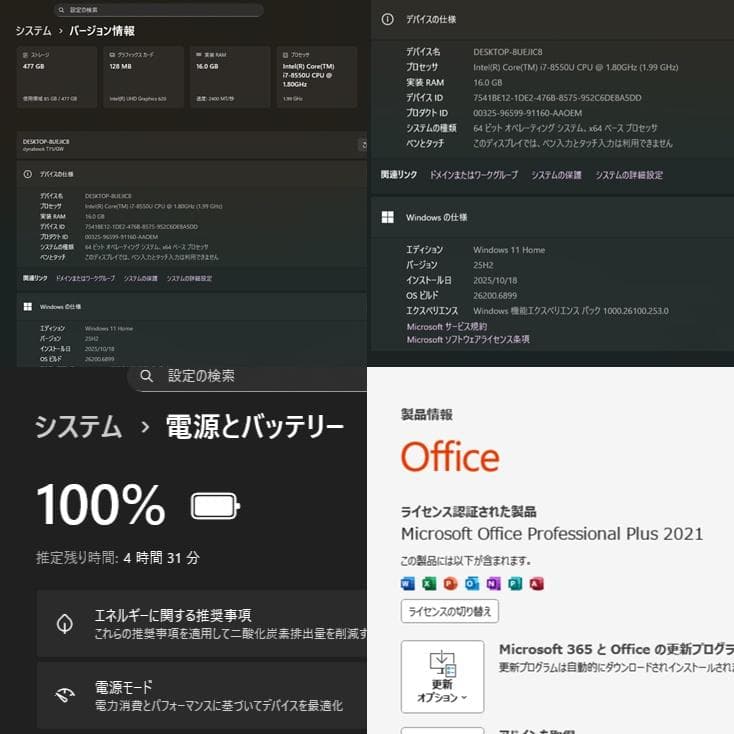The height and width of the screenshot is (734, 734).
Task: Click the search magnifier on the small バージョン情報 page
Action: [61, 10]
